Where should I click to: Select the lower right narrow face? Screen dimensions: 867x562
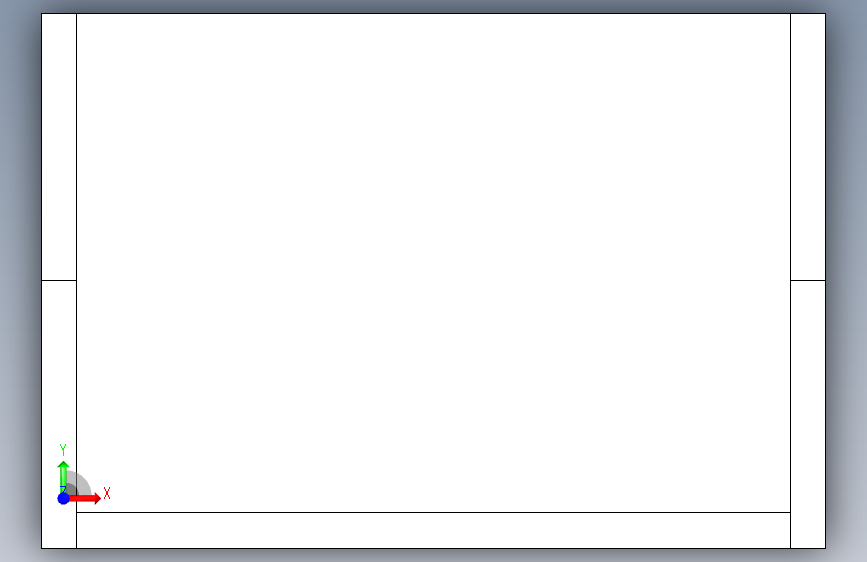click(x=808, y=414)
